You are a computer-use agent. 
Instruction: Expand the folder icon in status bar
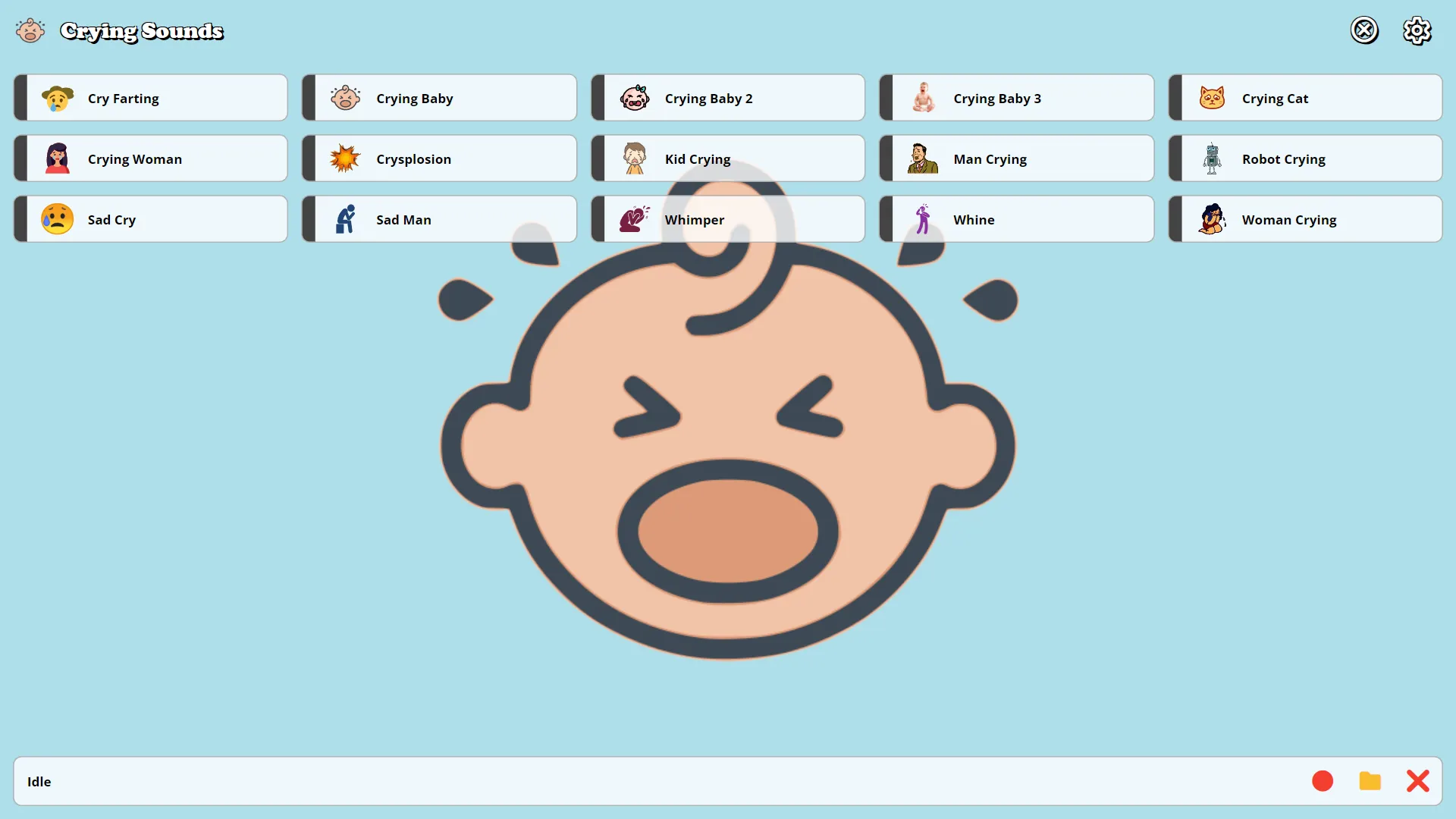(x=1370, y=781)
